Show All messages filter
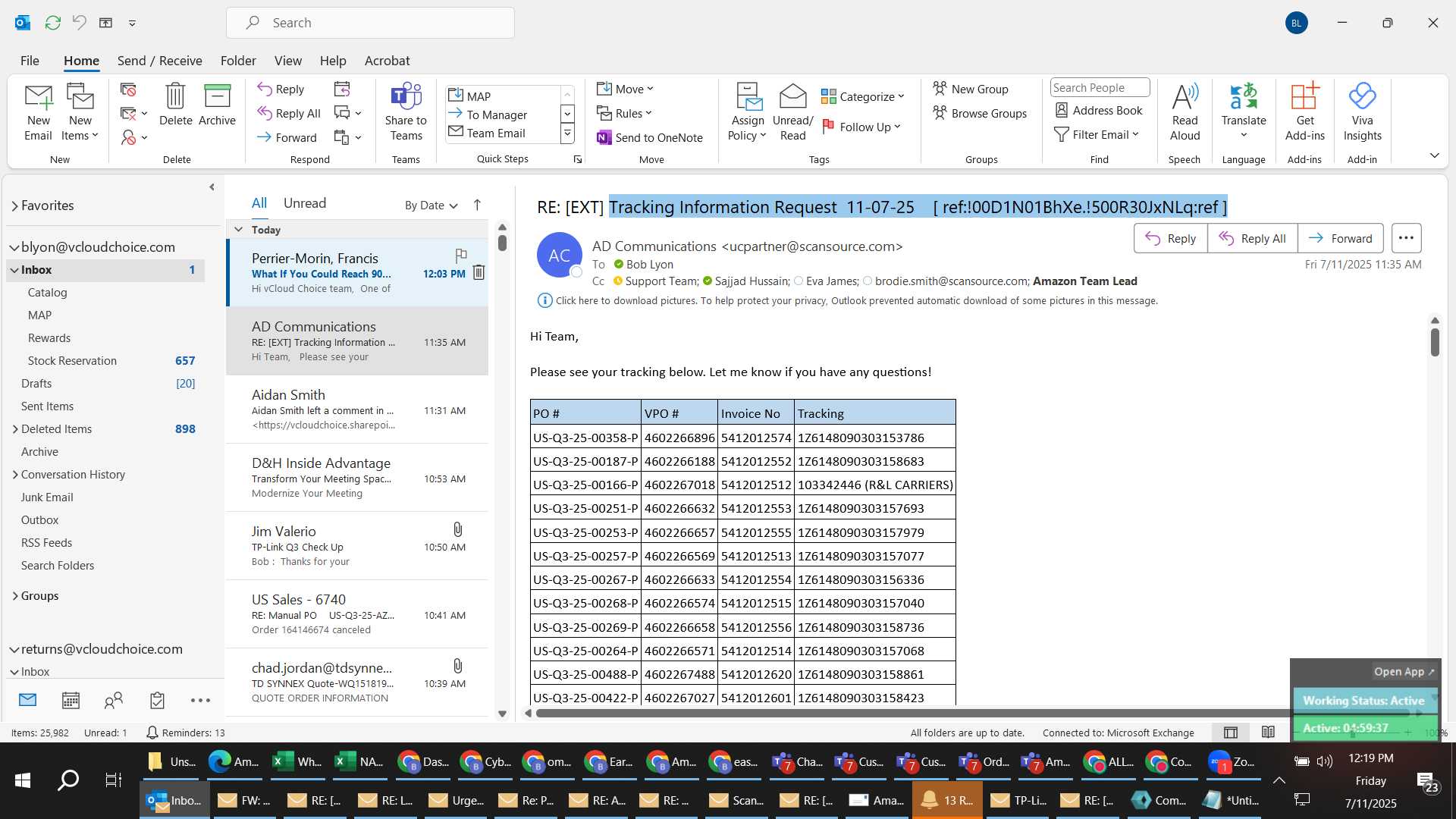This screenshot has width=1456, height=819. coord(259,202)
